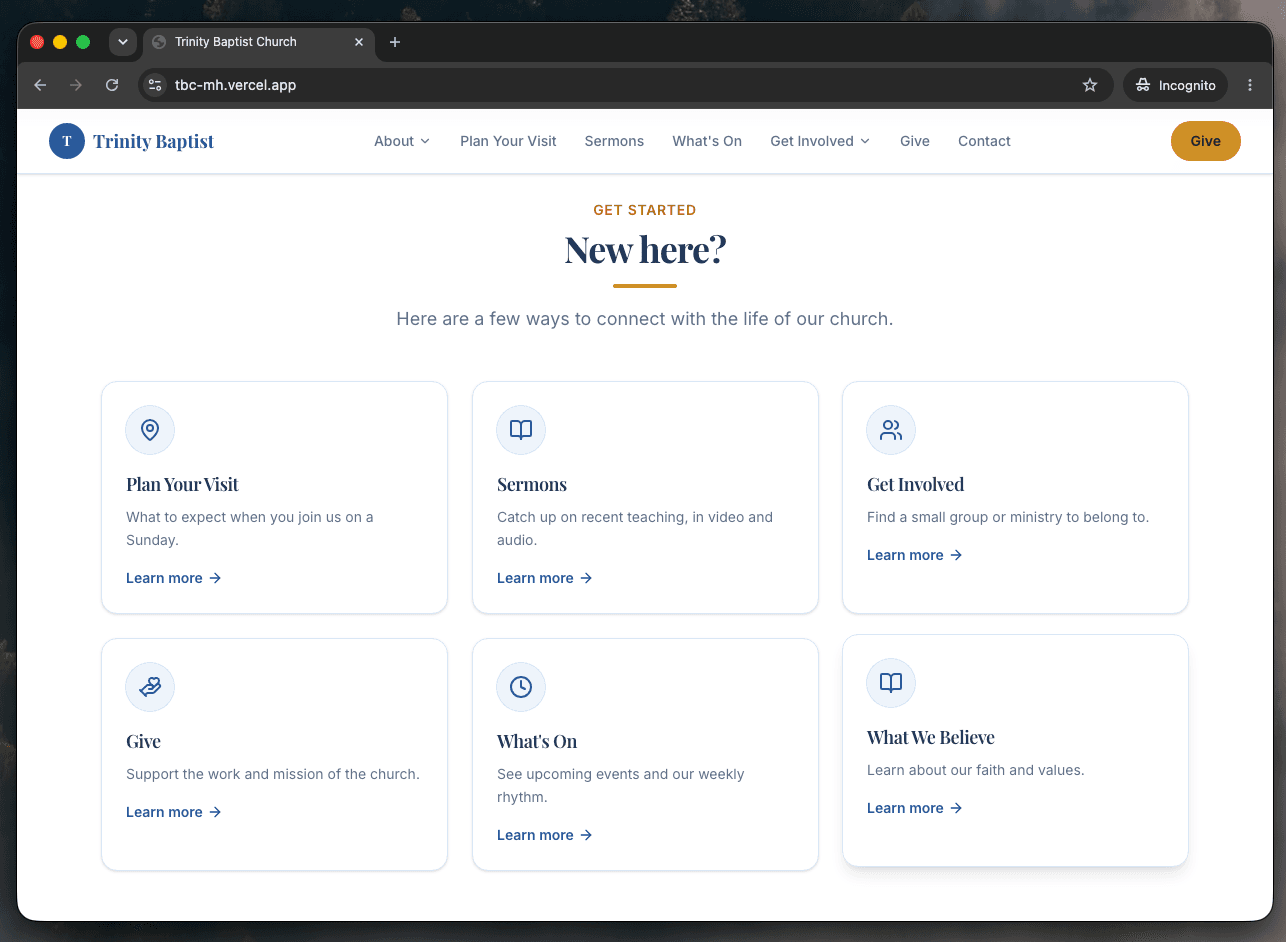This screenshot has width=1286, height=942.
Task: Open the tab search dropdown arrow
Action: 123,42
